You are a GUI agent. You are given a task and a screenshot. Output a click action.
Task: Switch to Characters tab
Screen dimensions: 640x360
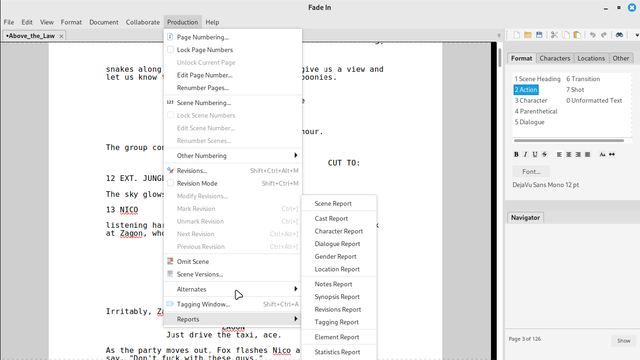[555, 58]
